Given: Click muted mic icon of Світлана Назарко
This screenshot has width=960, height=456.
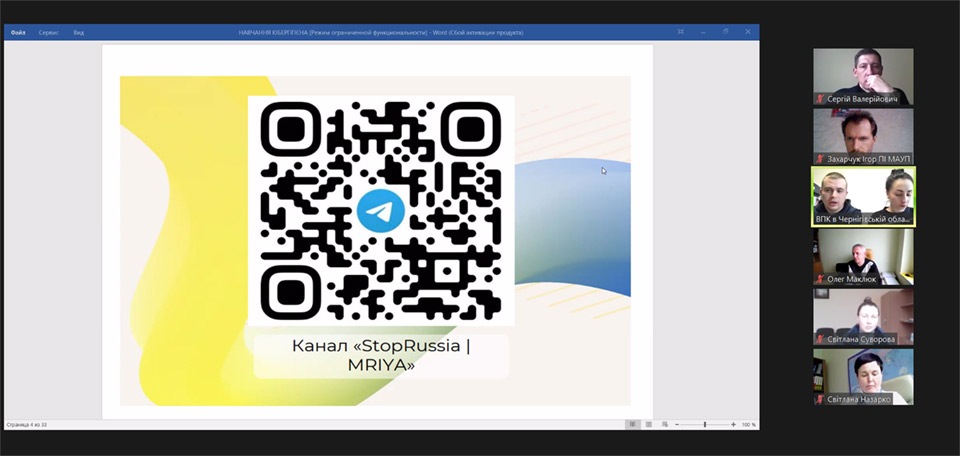Looking at the screenshot, I should [x=820, y=399].
